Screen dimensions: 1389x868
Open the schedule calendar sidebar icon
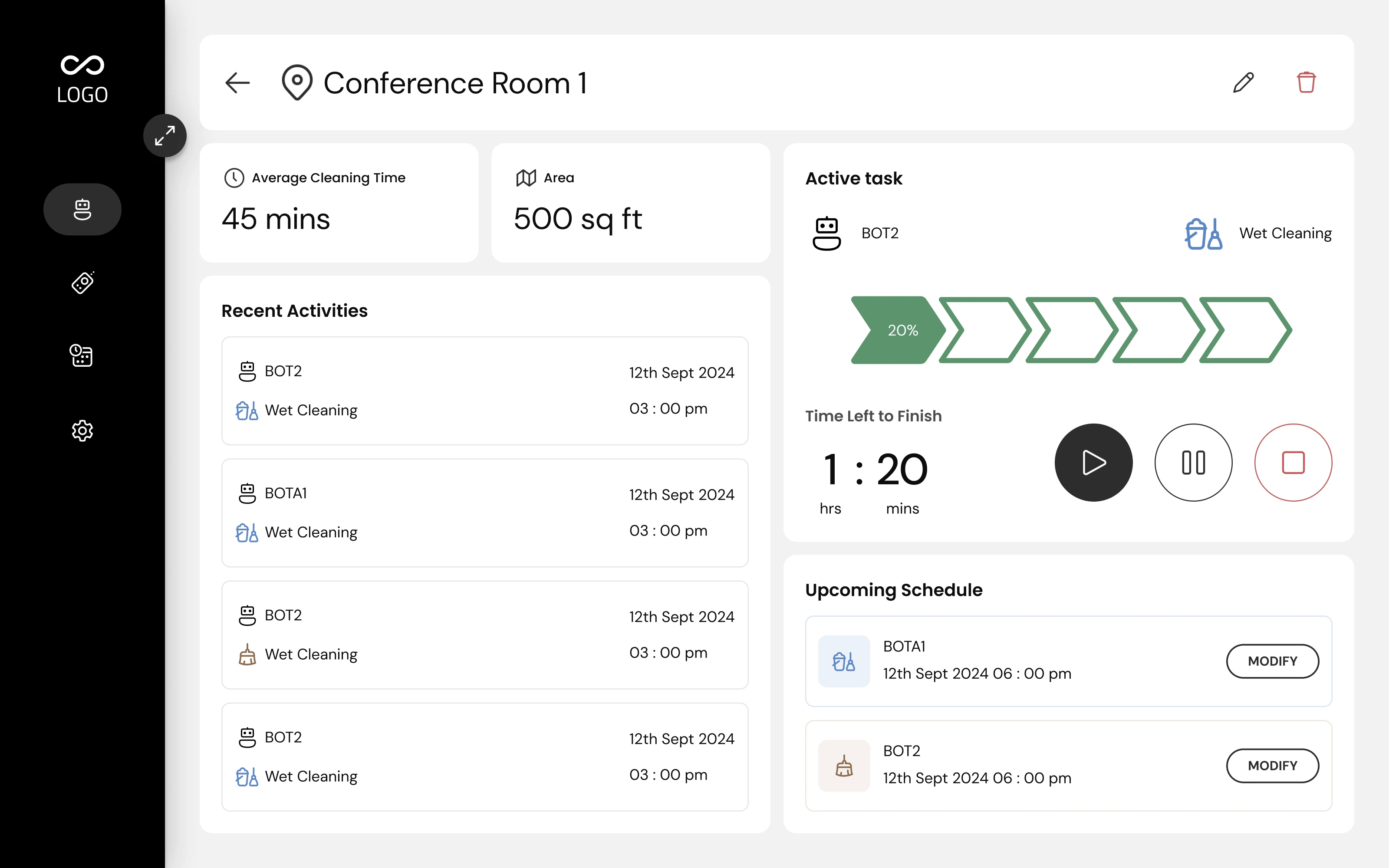tap(82, 355)
